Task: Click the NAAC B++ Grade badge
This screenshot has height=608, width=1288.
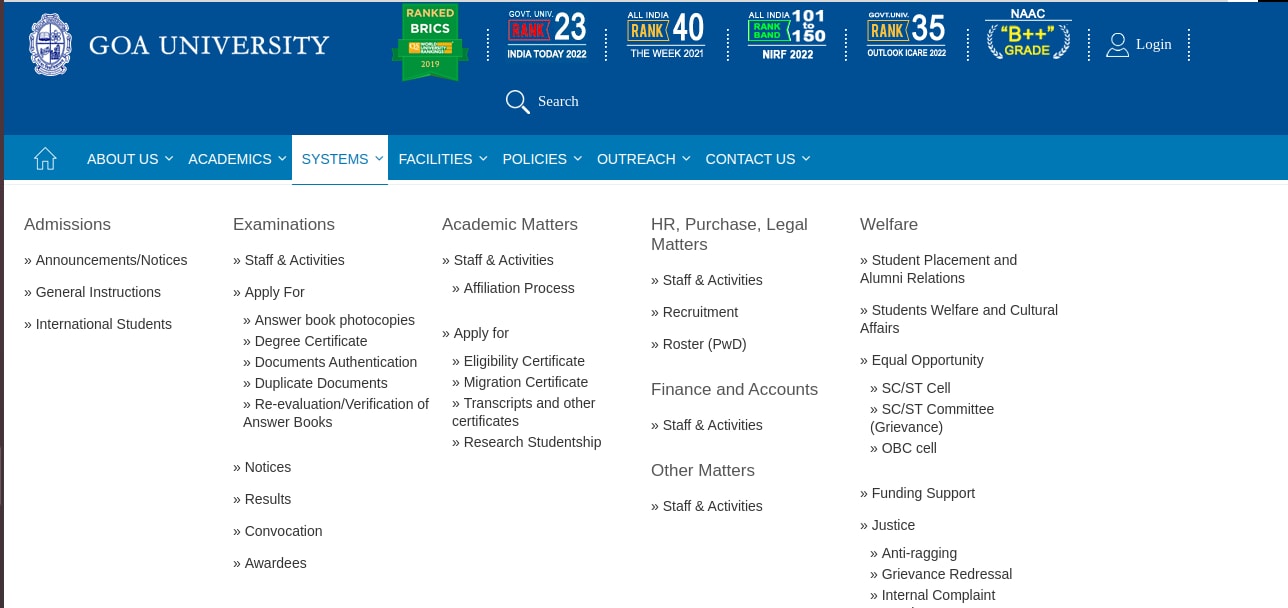Action: pos(1028,35)
